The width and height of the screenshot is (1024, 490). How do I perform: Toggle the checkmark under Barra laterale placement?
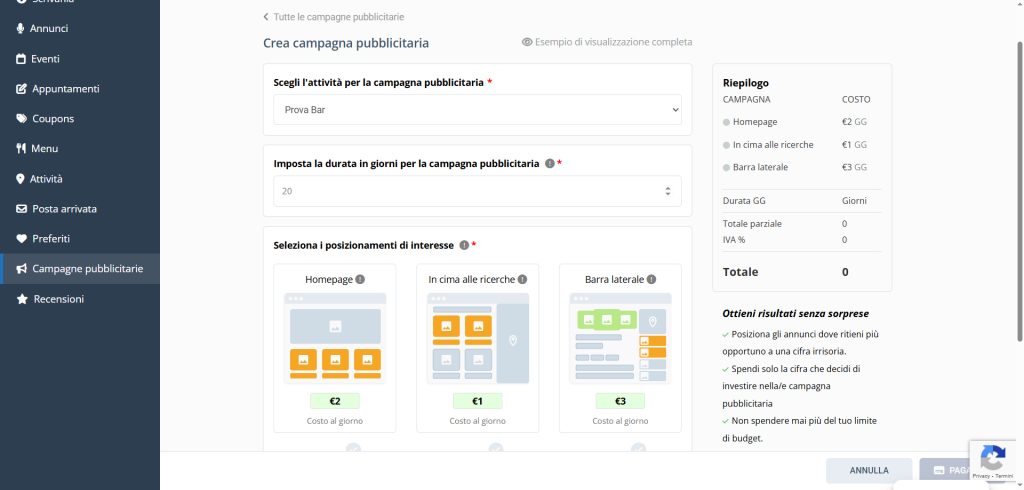tap(639, 449)
